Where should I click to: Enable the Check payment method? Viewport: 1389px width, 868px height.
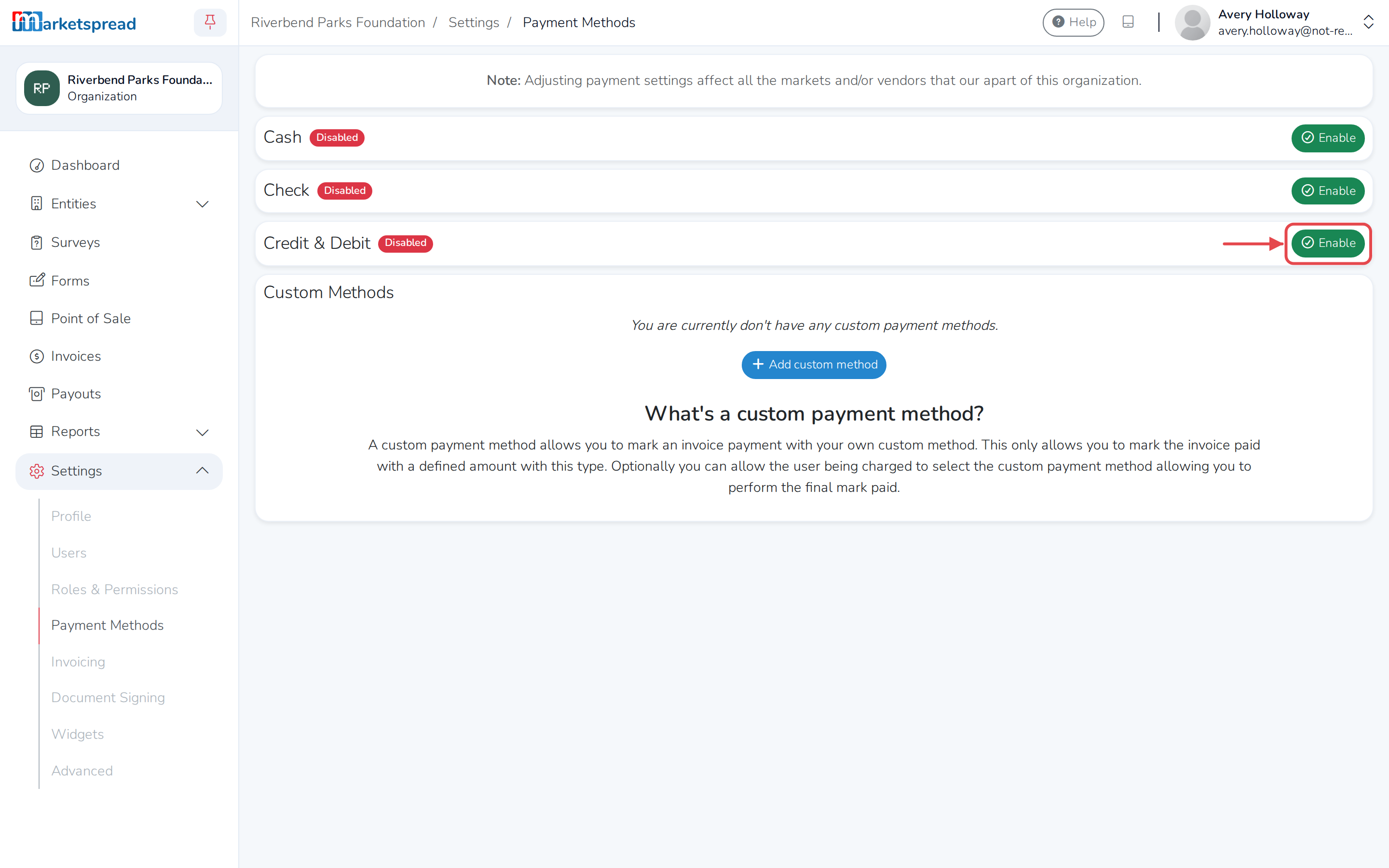tap(1328, 190)
